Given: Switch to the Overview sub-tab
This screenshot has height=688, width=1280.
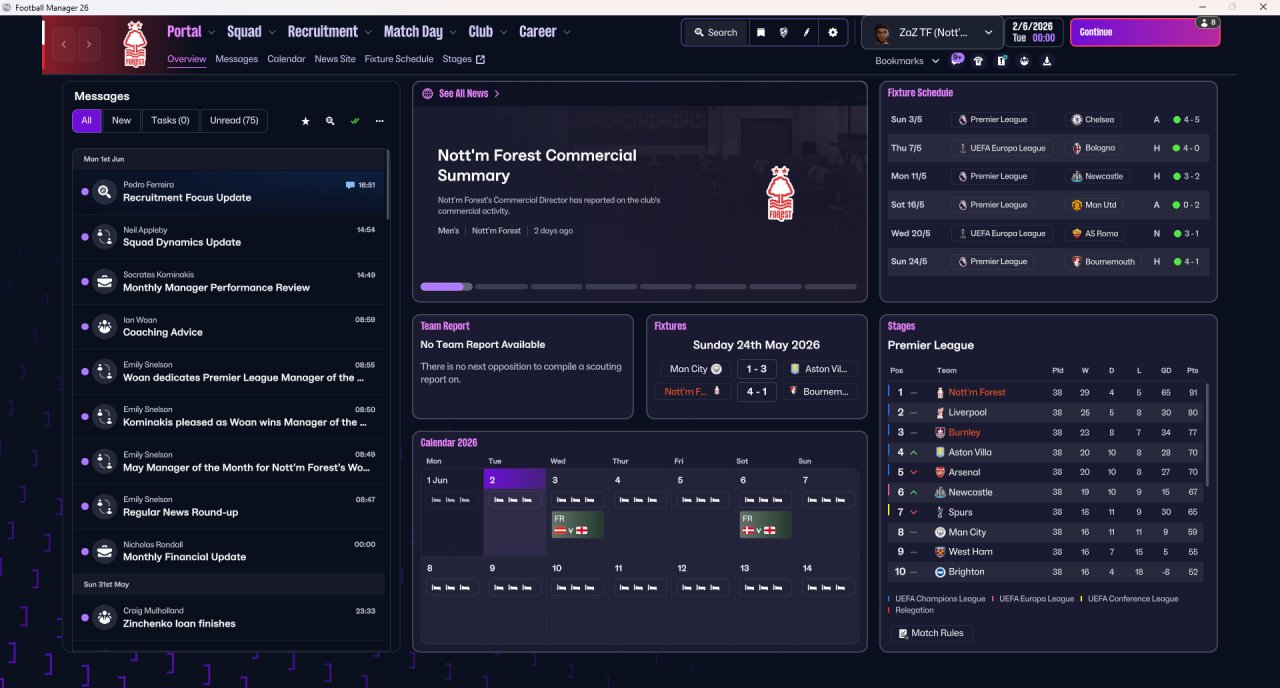Looking at the screenshot, I should (x=187, y=59).
